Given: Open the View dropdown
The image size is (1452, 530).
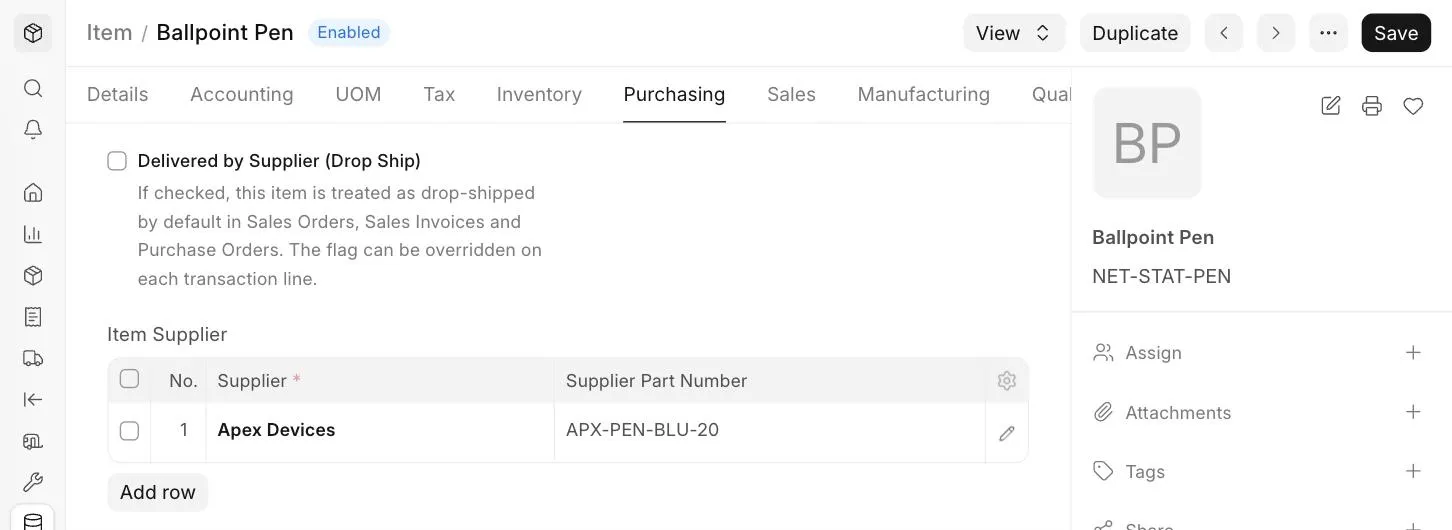Looking at the screenshot, I should pos(1014,33).
